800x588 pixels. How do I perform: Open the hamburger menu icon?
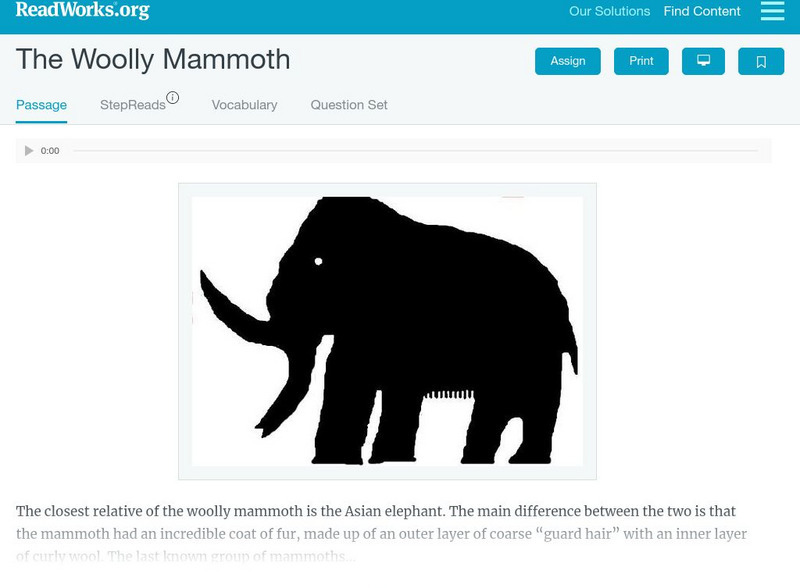click(x=772, y=11)
